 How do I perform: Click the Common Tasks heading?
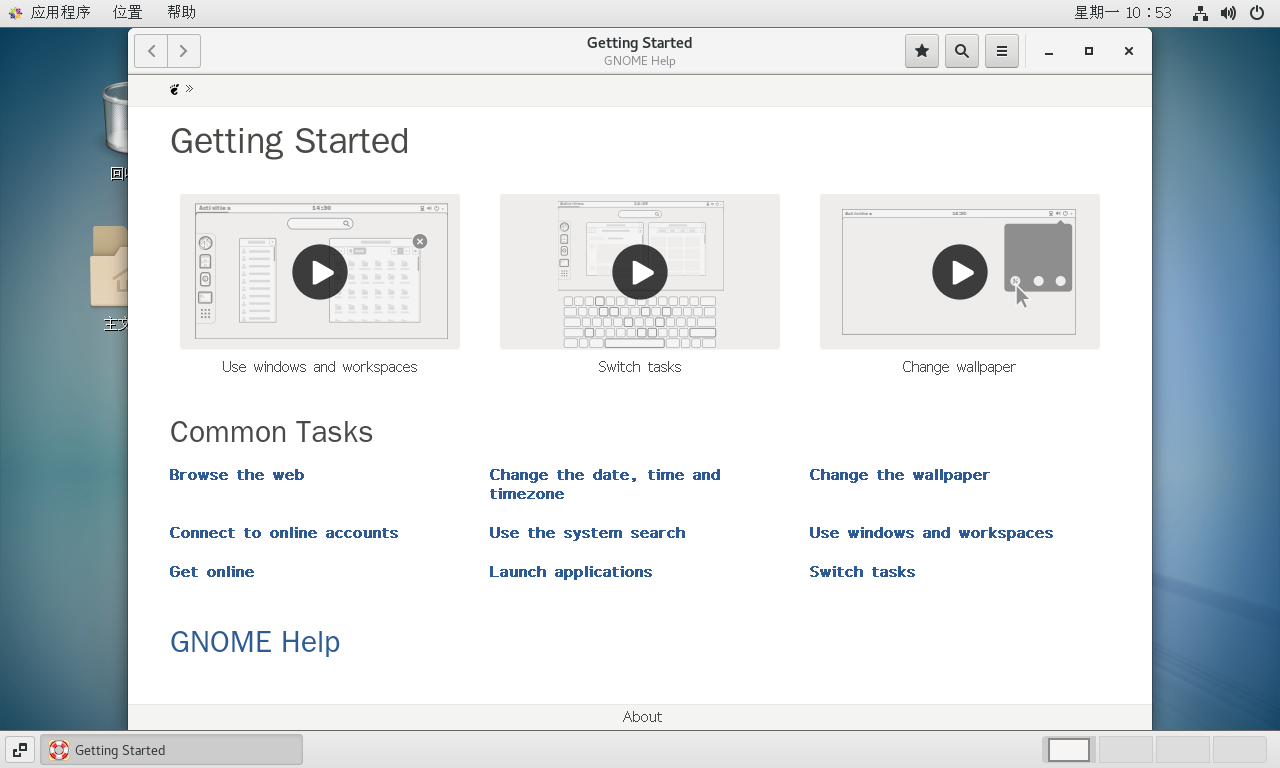[271, 432]
